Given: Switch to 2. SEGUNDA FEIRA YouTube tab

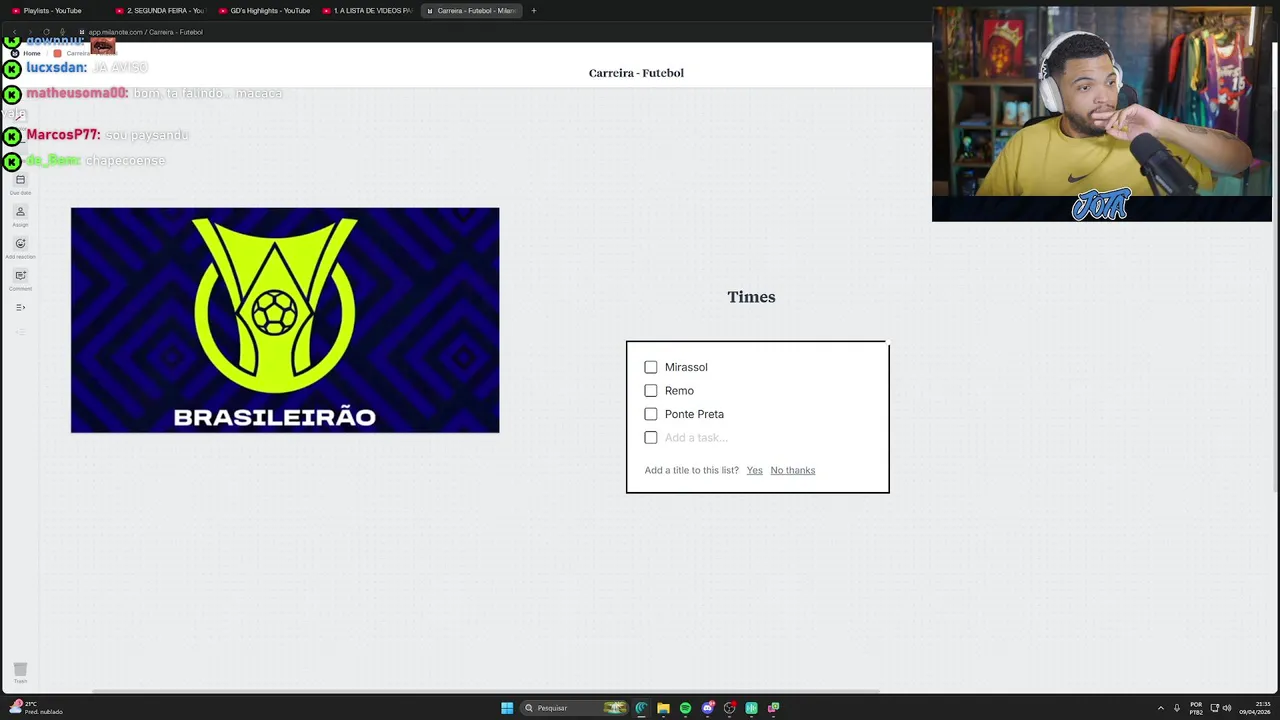Looking at the screenshot, I should 160,11.
